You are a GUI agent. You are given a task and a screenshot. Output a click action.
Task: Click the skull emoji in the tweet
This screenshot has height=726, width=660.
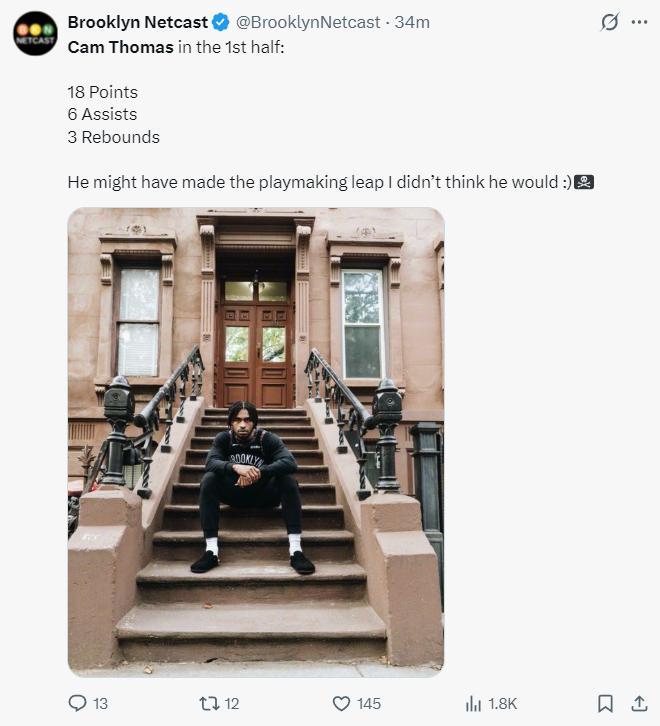tap(585, 182)
